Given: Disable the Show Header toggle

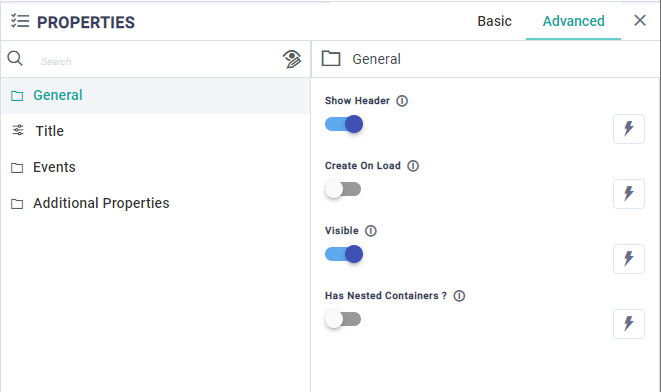Looking at the screenshot, I should coord(344,124).
